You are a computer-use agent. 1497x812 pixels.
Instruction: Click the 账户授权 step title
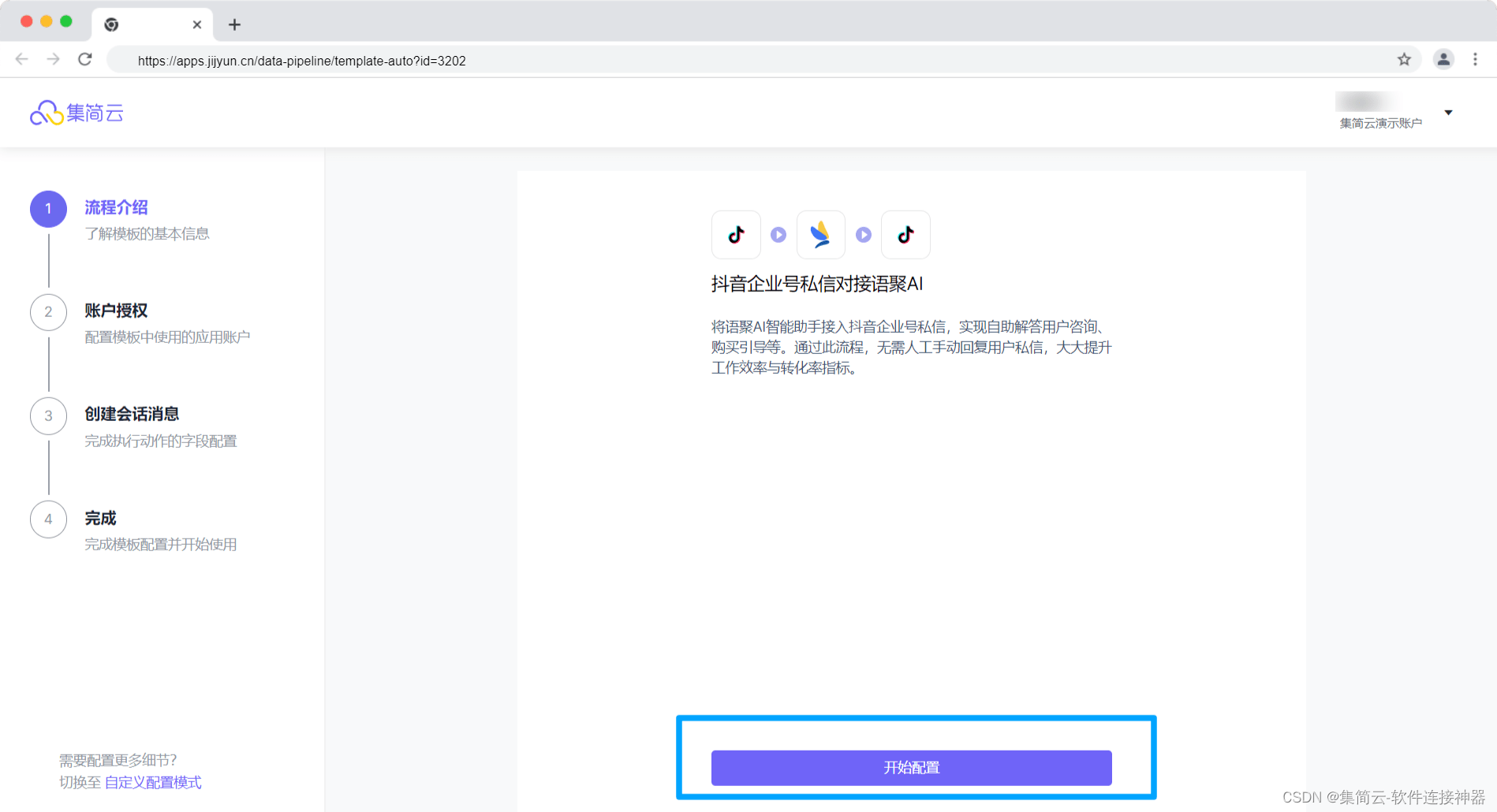click(116, 311)
